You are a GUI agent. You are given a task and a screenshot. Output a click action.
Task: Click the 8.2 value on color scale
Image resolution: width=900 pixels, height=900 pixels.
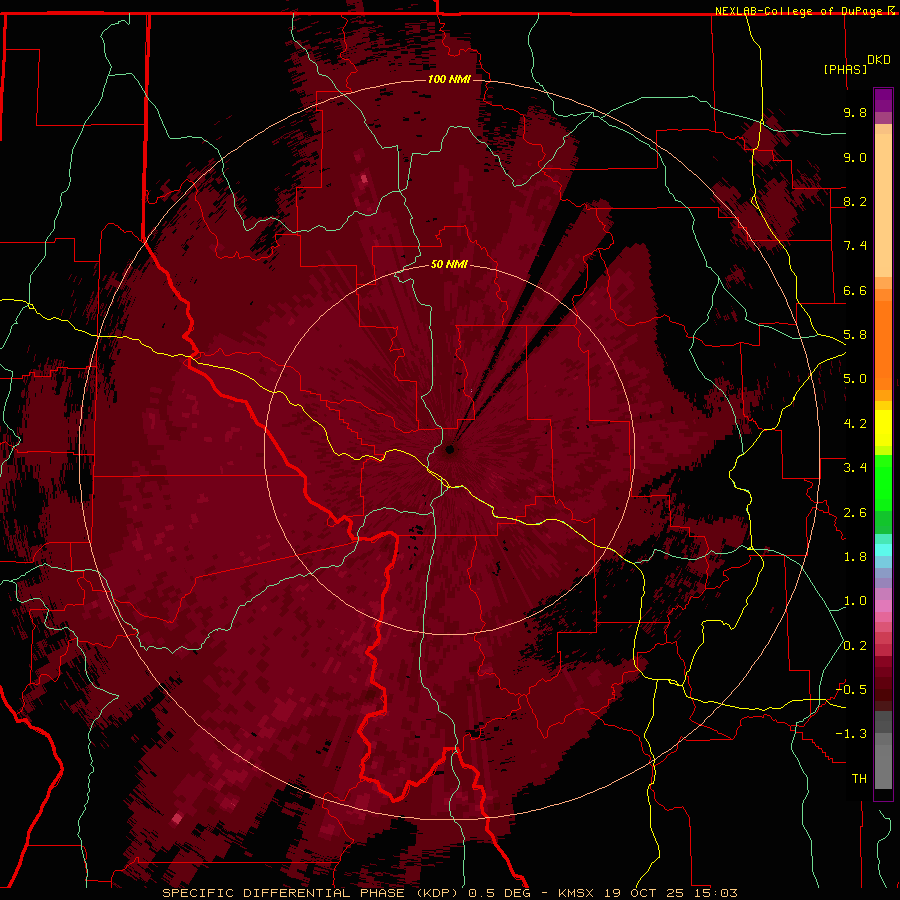[x=855, y=201]
